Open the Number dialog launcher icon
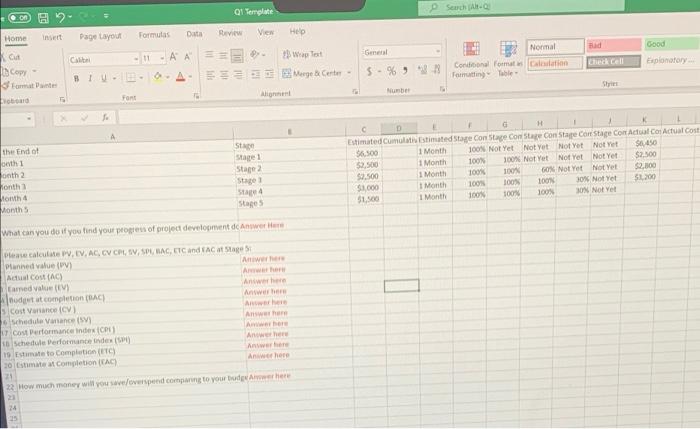Image resolution: width=700 pixels, height=429 pixels. [442, 89]
